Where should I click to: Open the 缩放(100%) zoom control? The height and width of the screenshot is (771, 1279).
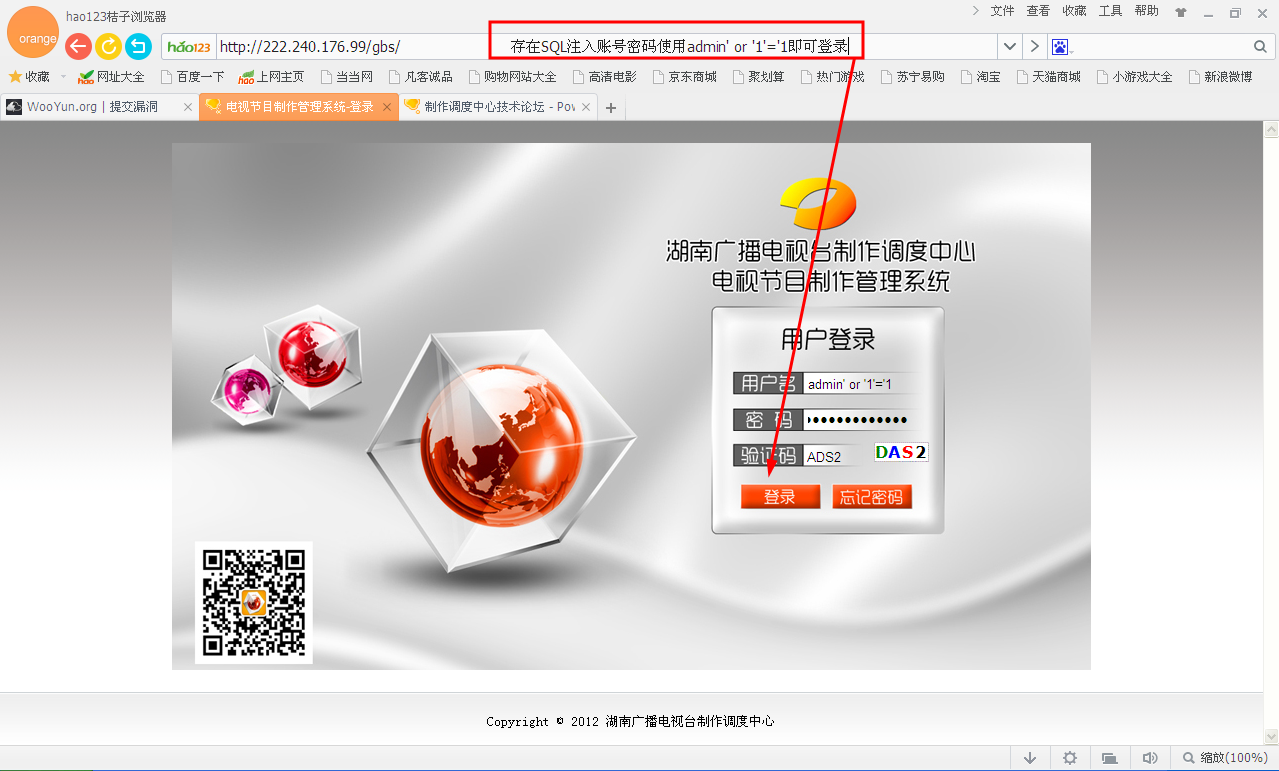point(1225,758)
